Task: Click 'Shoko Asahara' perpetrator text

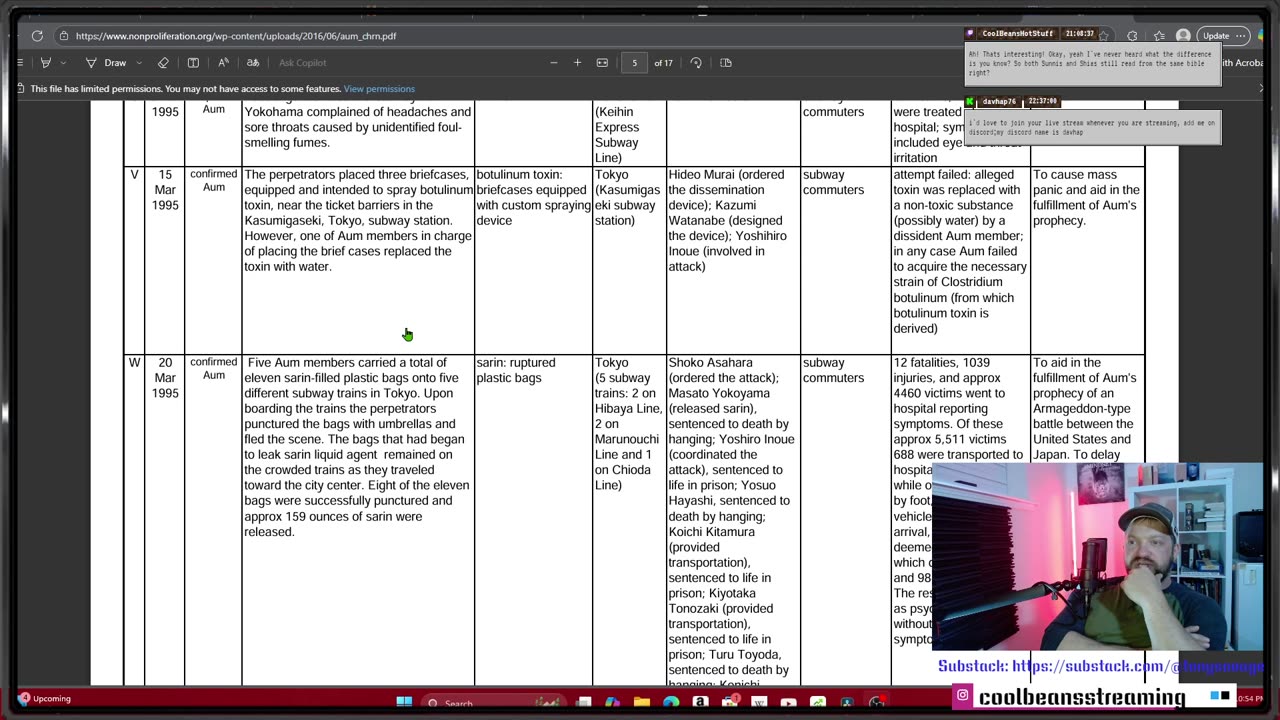Action: point(710,363)
